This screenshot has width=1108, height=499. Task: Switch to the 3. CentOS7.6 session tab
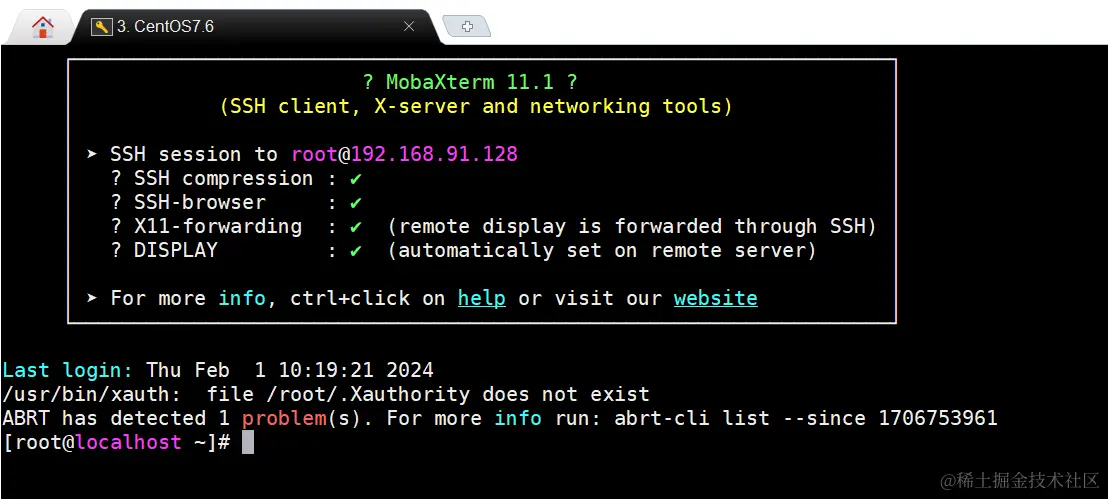pyautogui.click(x=256, y=27)
